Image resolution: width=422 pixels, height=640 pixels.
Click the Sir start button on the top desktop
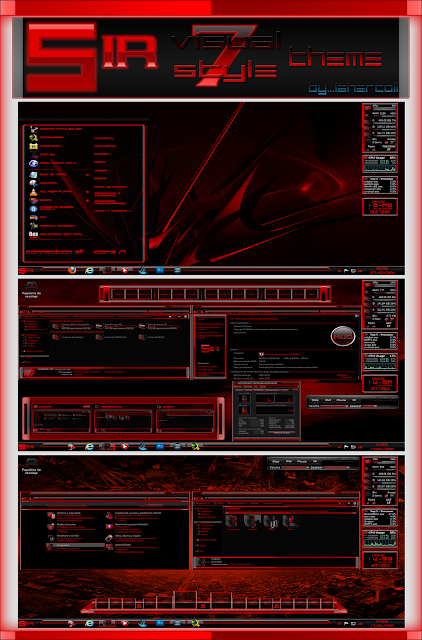pos(26,271)
